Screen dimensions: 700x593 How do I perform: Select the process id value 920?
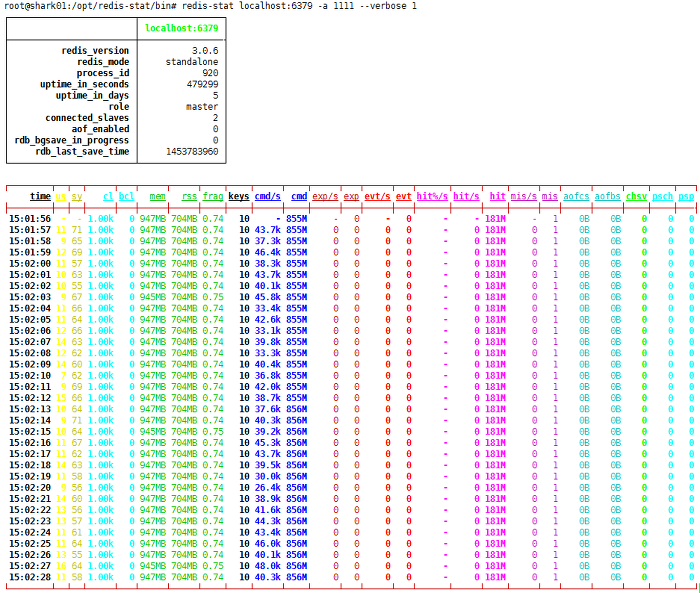coord(210,73)
